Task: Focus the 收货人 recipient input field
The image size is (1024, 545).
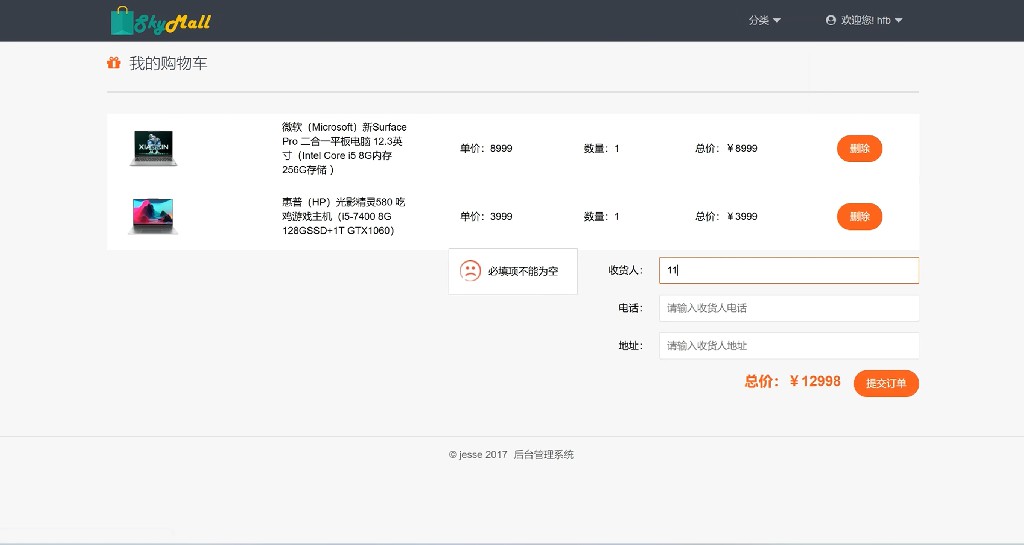Action: [x=788, y=270]
